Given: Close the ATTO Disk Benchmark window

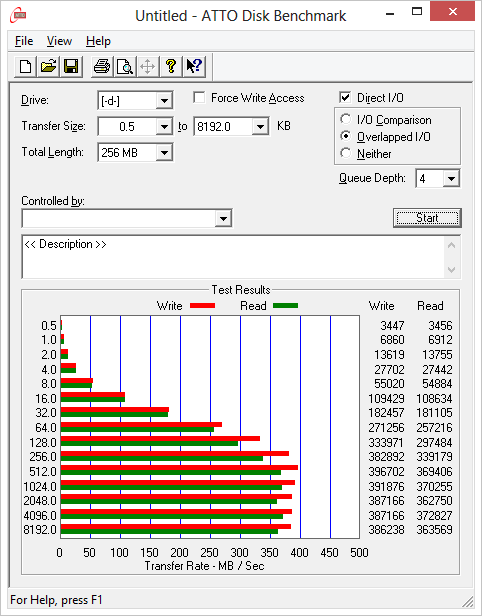Looking at the screenshot, I should pos(453,11).
